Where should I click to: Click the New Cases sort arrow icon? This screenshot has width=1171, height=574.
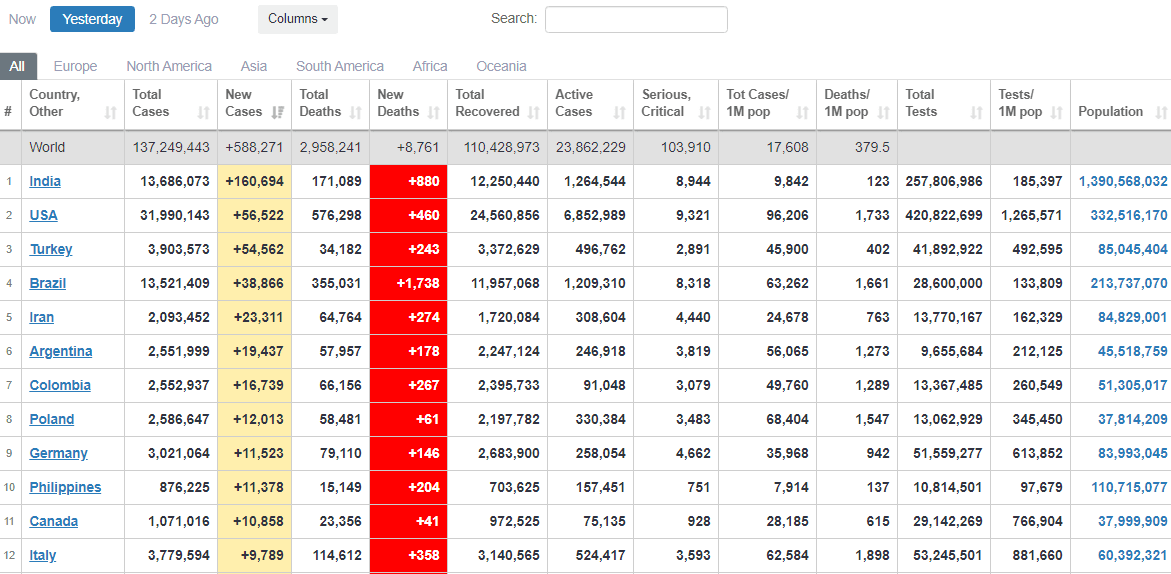click(x=278, y=112)
